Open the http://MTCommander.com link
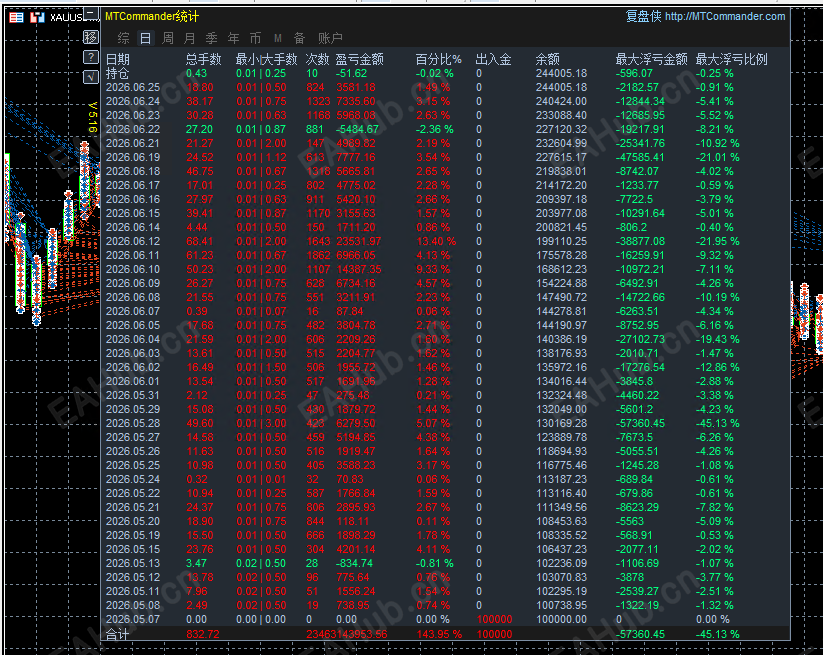 pyautogui.click(x=725, y=16)
